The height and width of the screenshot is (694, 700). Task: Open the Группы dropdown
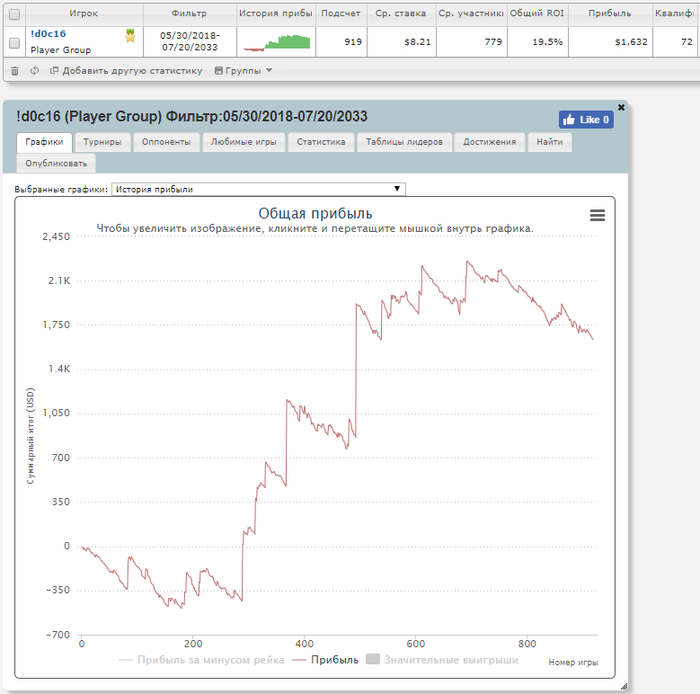(243, 71)
